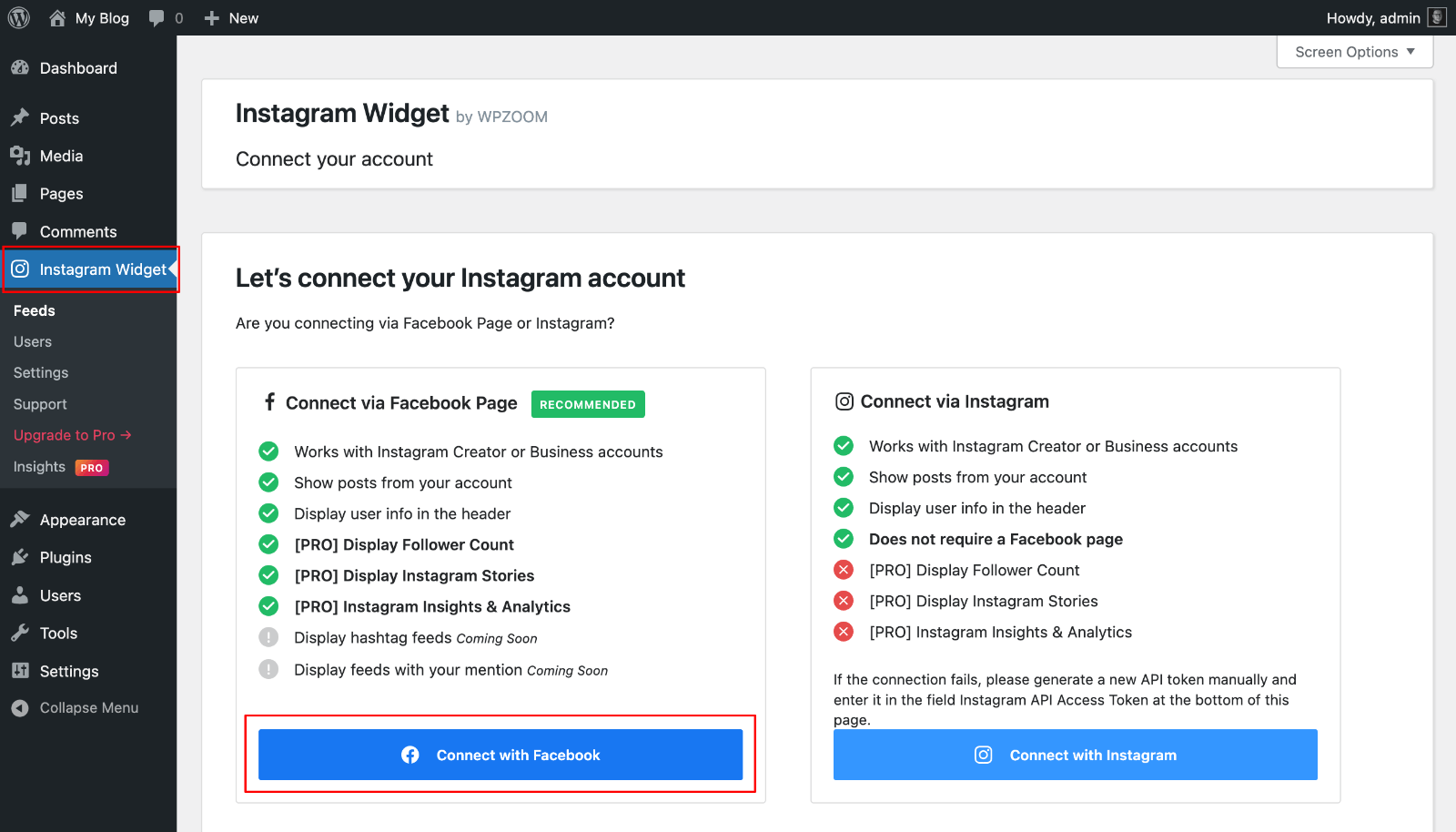Screen dimensions: 1456x832
Task: Click the Settings sliders icon in main menu
Action: pos(20,671)
